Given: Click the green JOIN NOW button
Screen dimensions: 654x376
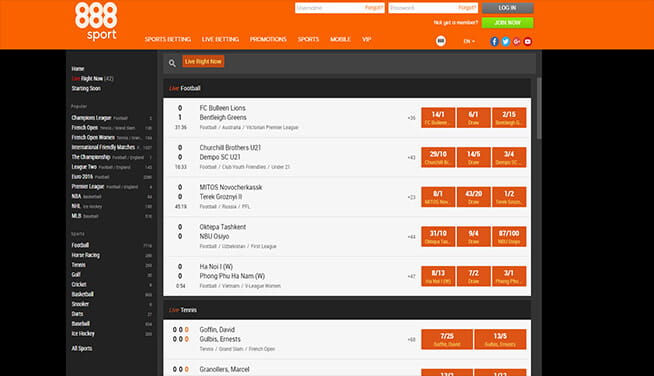Looking at the screenshot, I should click(x=508, y=23).
